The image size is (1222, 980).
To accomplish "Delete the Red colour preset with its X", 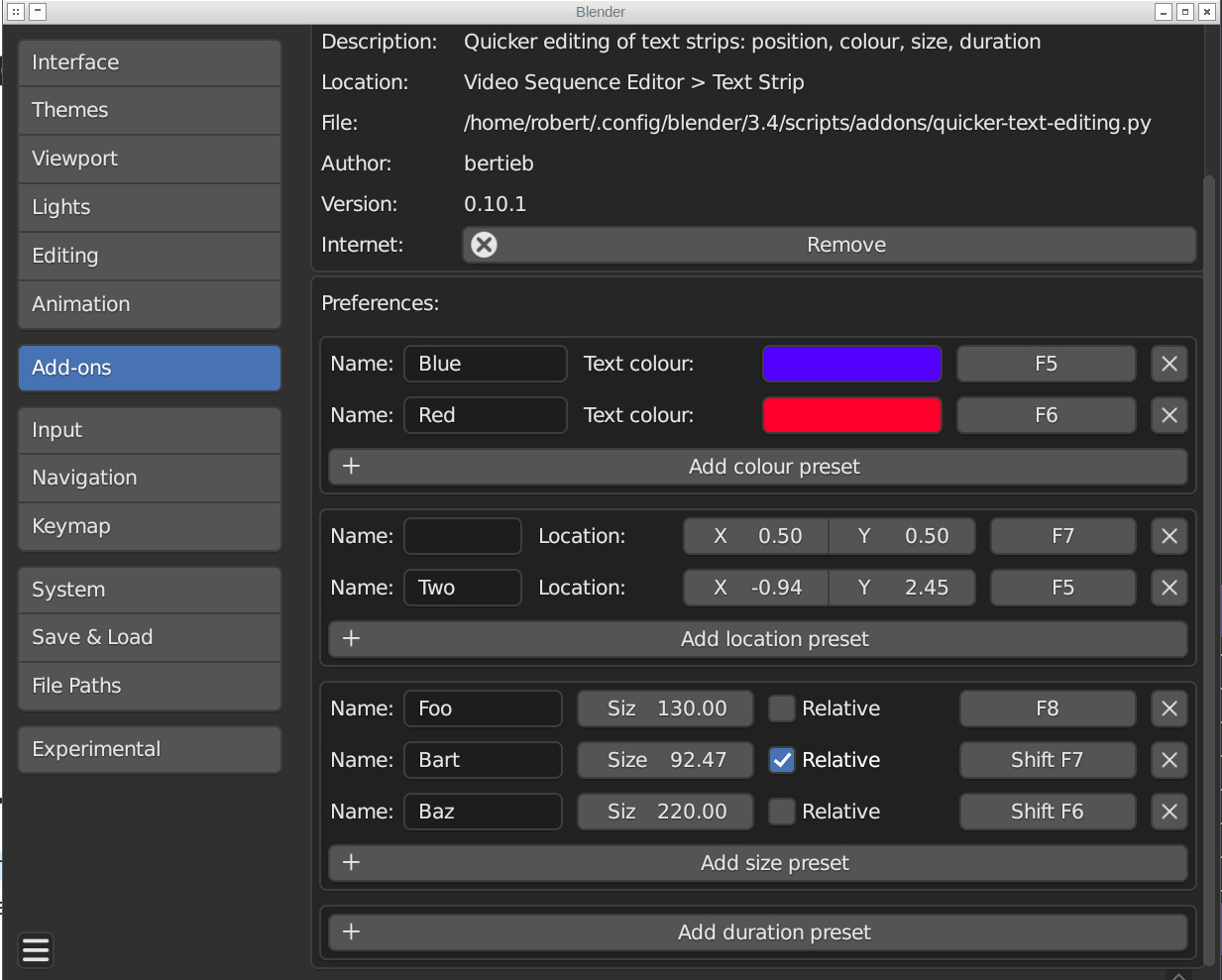I will [x=1169, y=415].
